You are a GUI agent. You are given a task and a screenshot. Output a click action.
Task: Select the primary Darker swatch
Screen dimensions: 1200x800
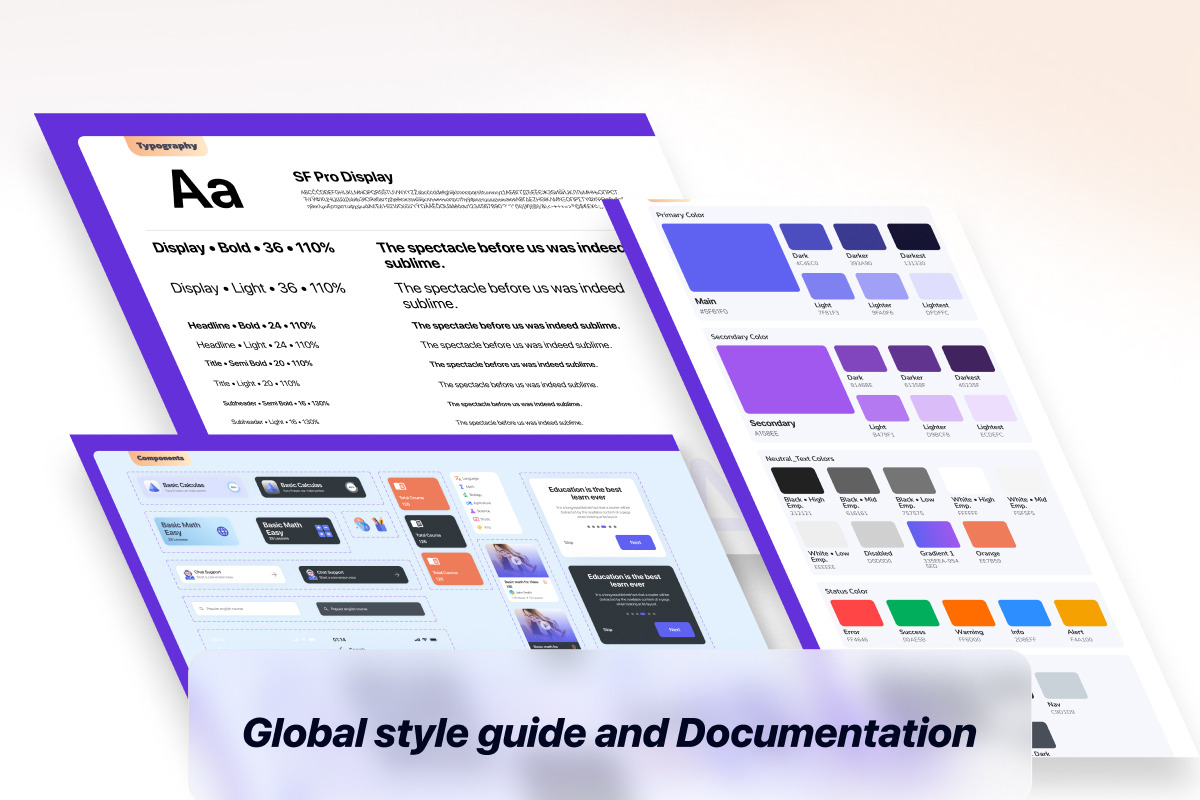pyautogui.click(x=860, y=237)
